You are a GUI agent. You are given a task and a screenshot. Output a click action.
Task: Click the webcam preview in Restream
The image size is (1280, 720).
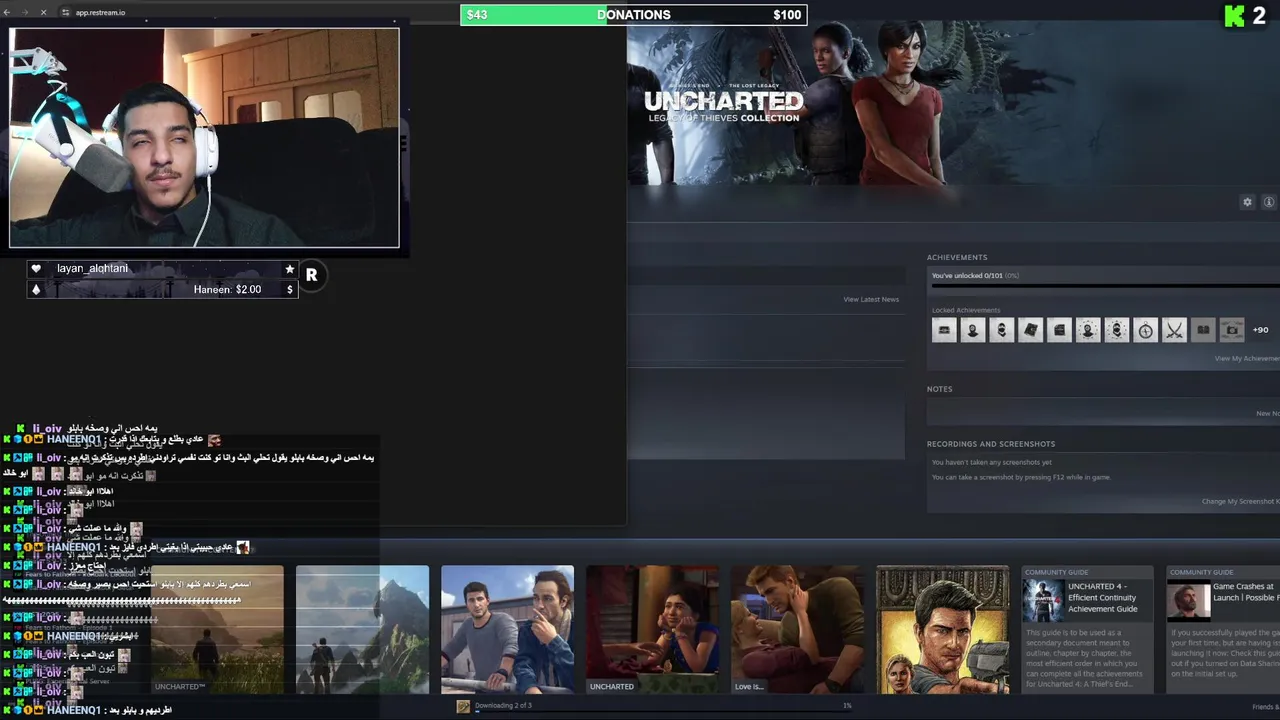(204, 137)
